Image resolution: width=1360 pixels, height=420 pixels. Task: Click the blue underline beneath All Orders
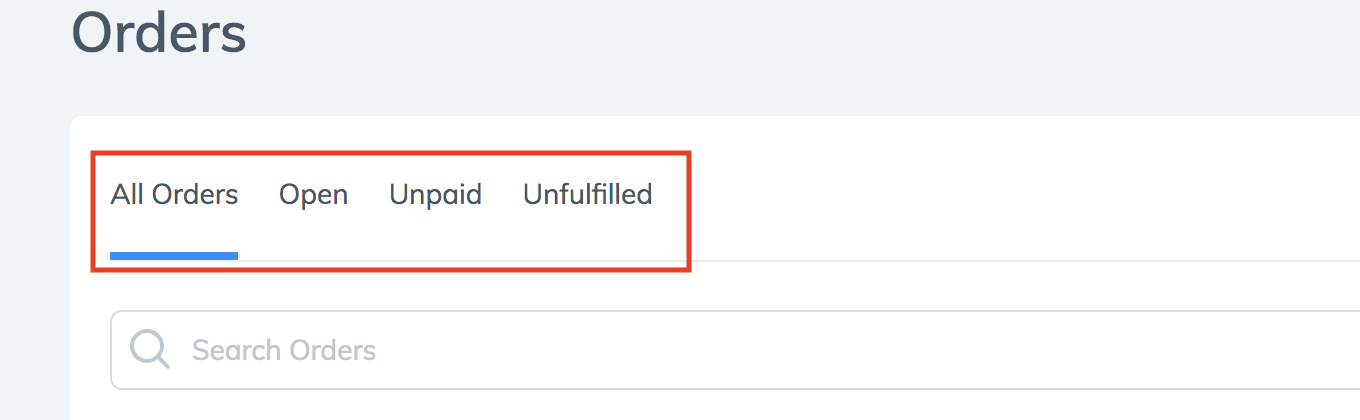click(174, 256)
